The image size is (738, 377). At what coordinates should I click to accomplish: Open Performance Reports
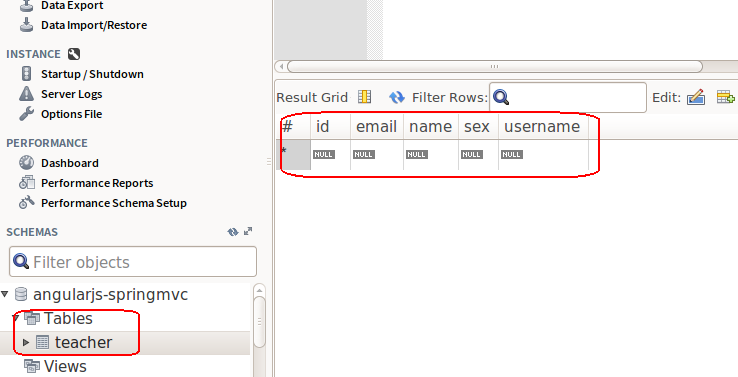tap(97, 183)
